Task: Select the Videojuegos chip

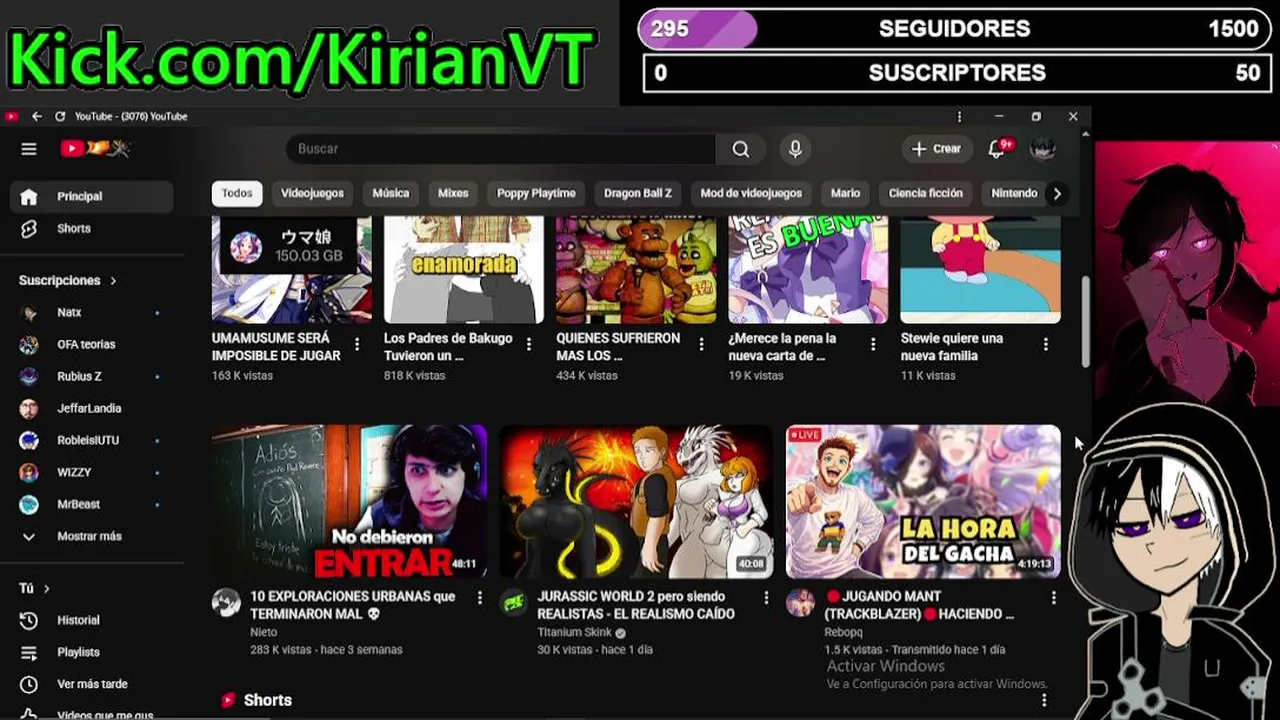Action: [x=312, y=193]
